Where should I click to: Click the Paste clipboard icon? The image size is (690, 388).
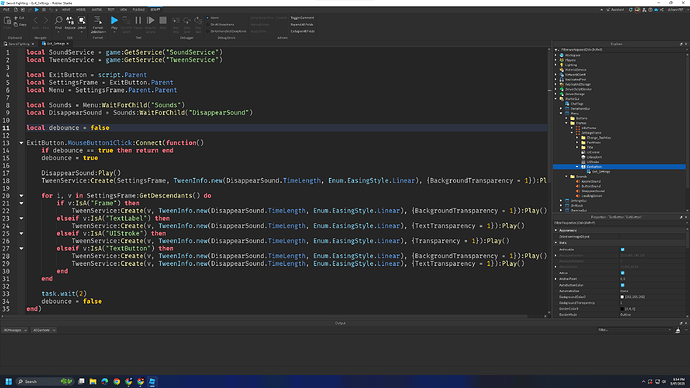pos(7,21)
